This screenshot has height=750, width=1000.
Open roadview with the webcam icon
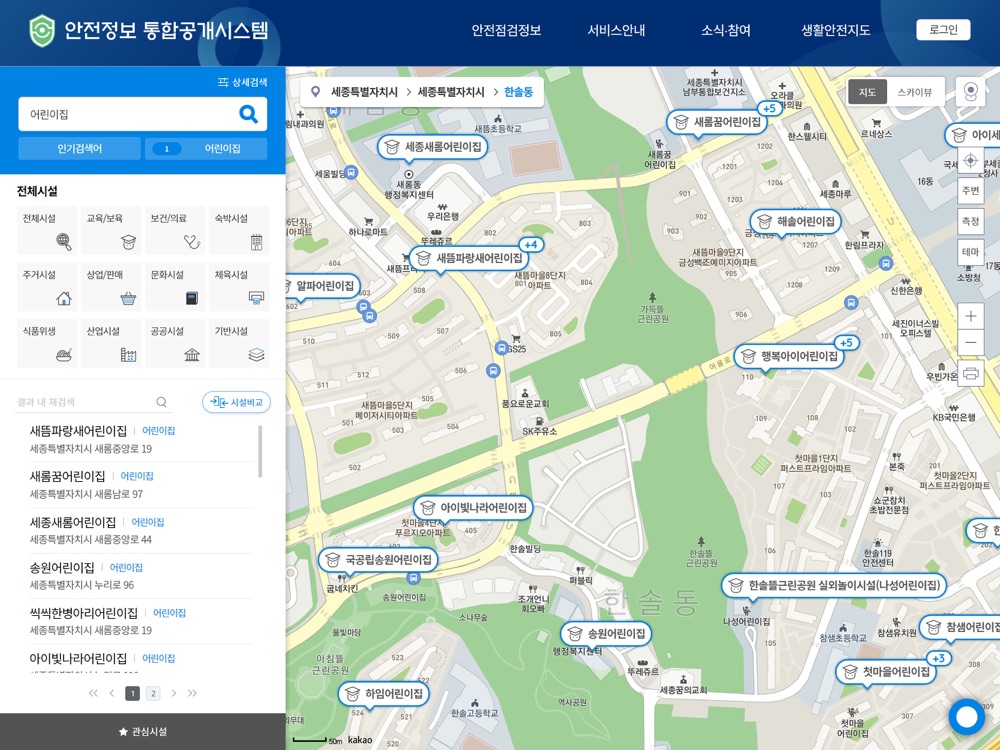969,92
